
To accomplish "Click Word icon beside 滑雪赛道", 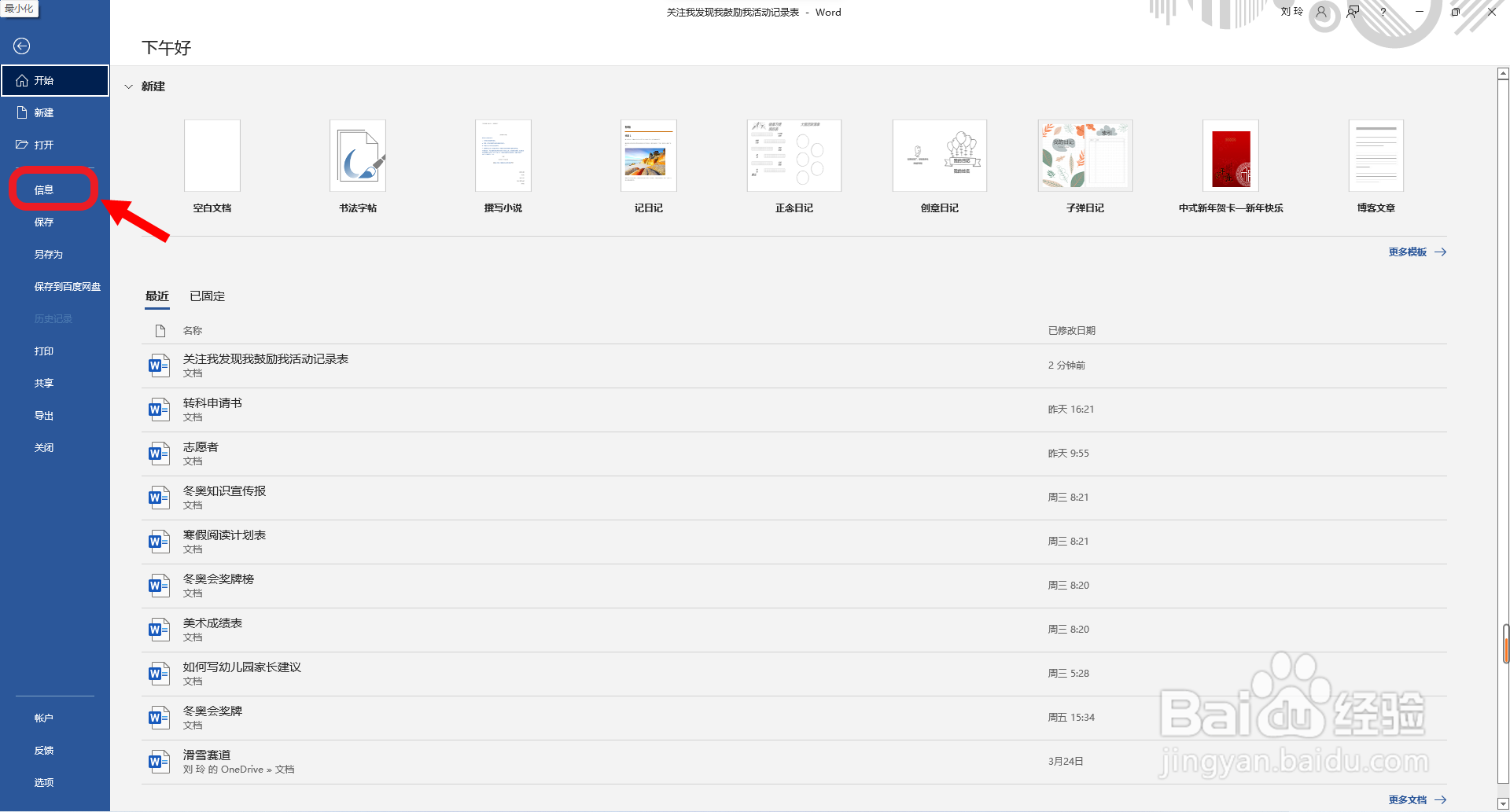I will [160, 762].
